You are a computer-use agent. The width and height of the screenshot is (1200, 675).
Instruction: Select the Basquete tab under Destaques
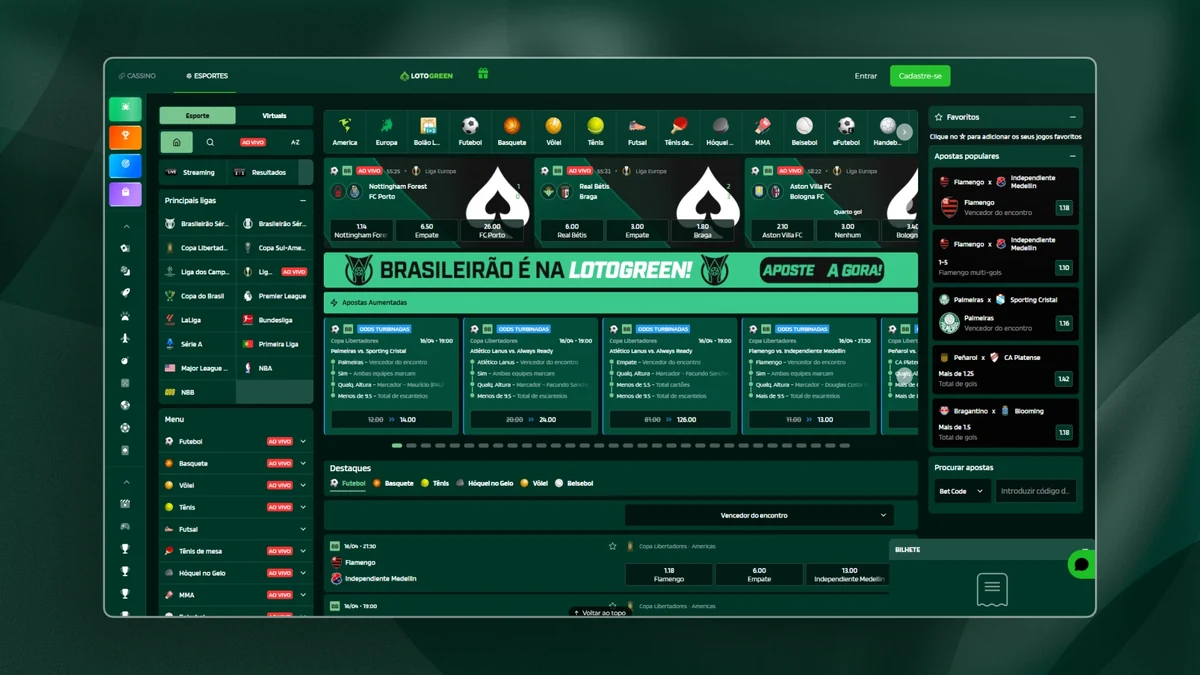point(393,483)
